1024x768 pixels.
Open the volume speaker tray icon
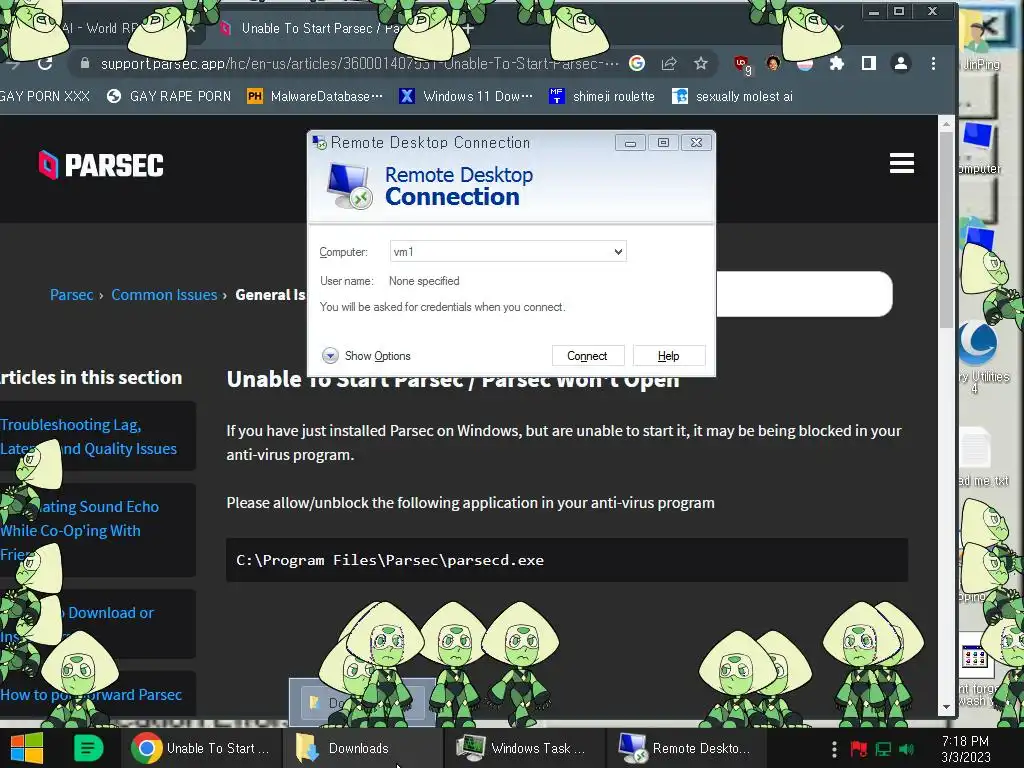pos(906,749)
